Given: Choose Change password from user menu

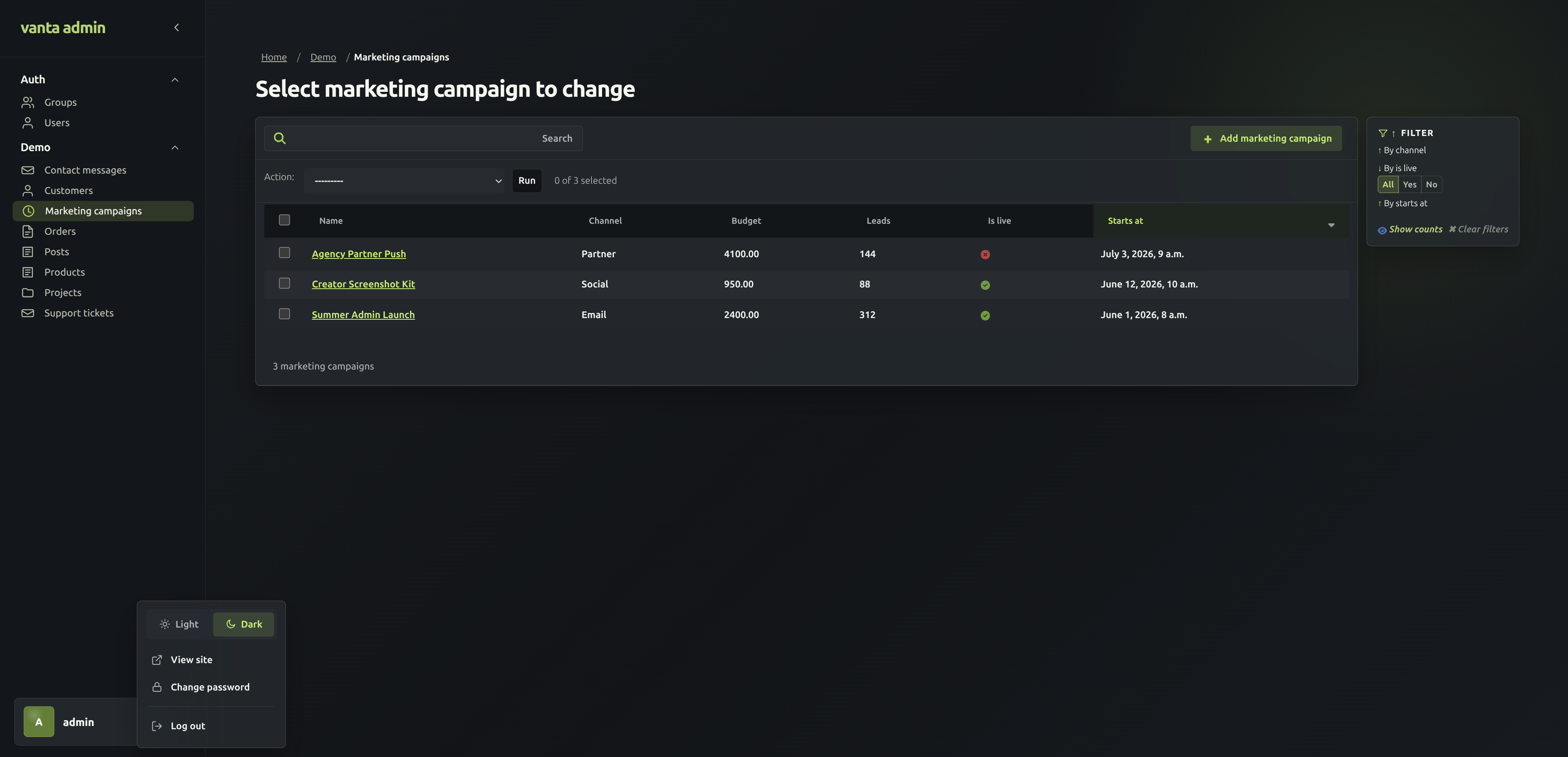Looking at the screenshot, I should 211,687.
